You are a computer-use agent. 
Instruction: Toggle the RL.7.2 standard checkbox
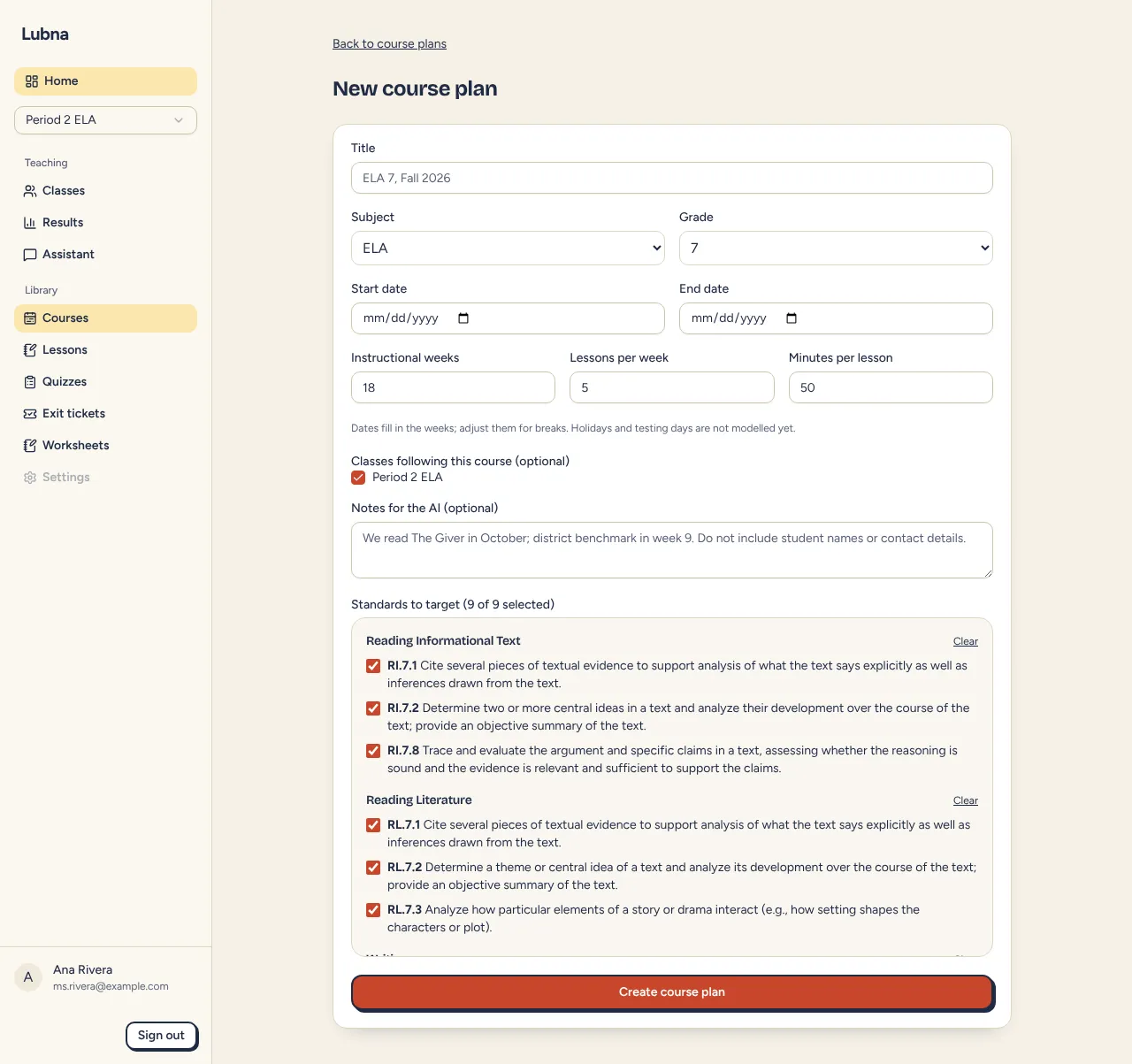click(373, 868)
